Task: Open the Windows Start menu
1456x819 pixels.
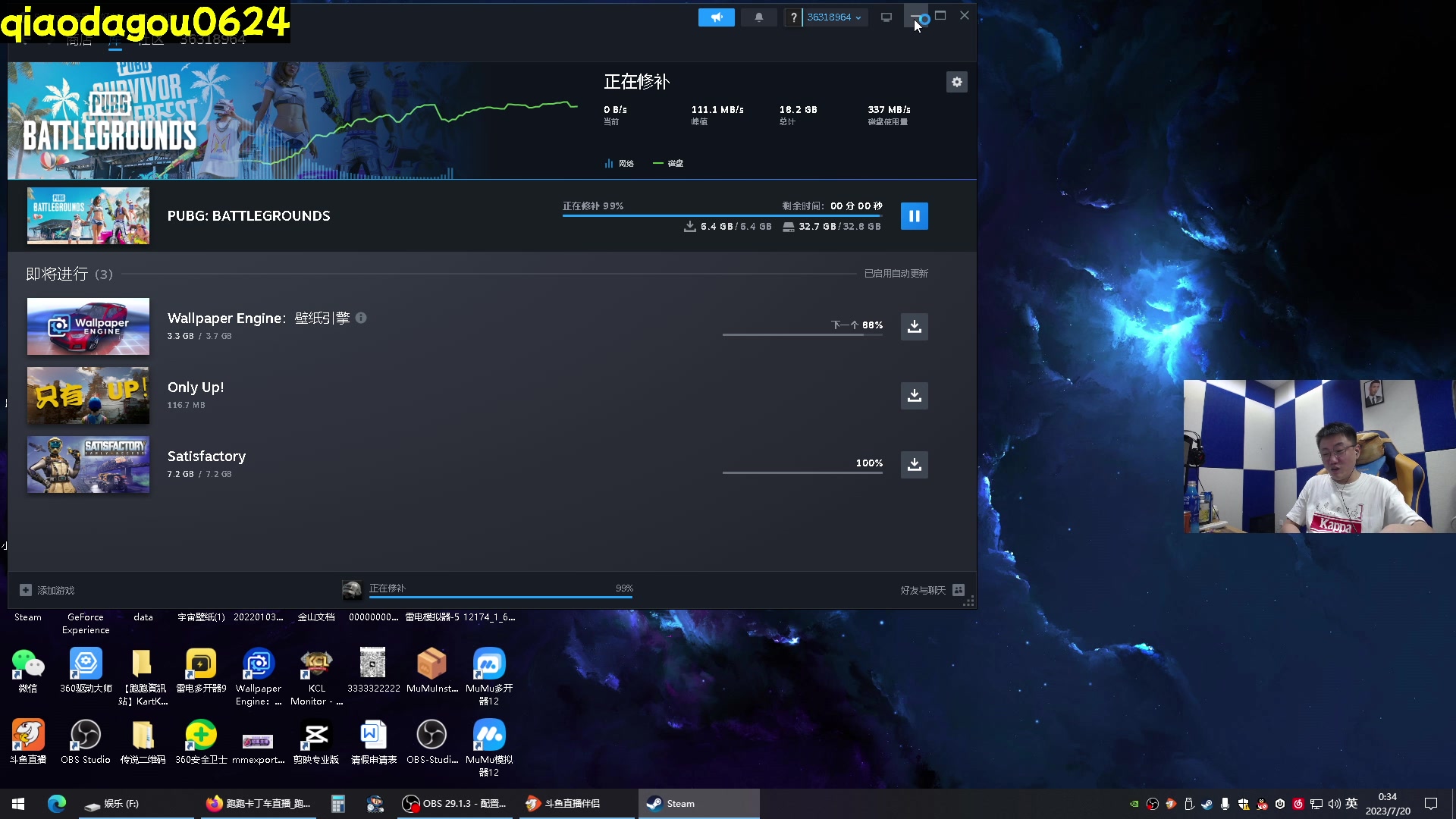Action: (18, 804)
